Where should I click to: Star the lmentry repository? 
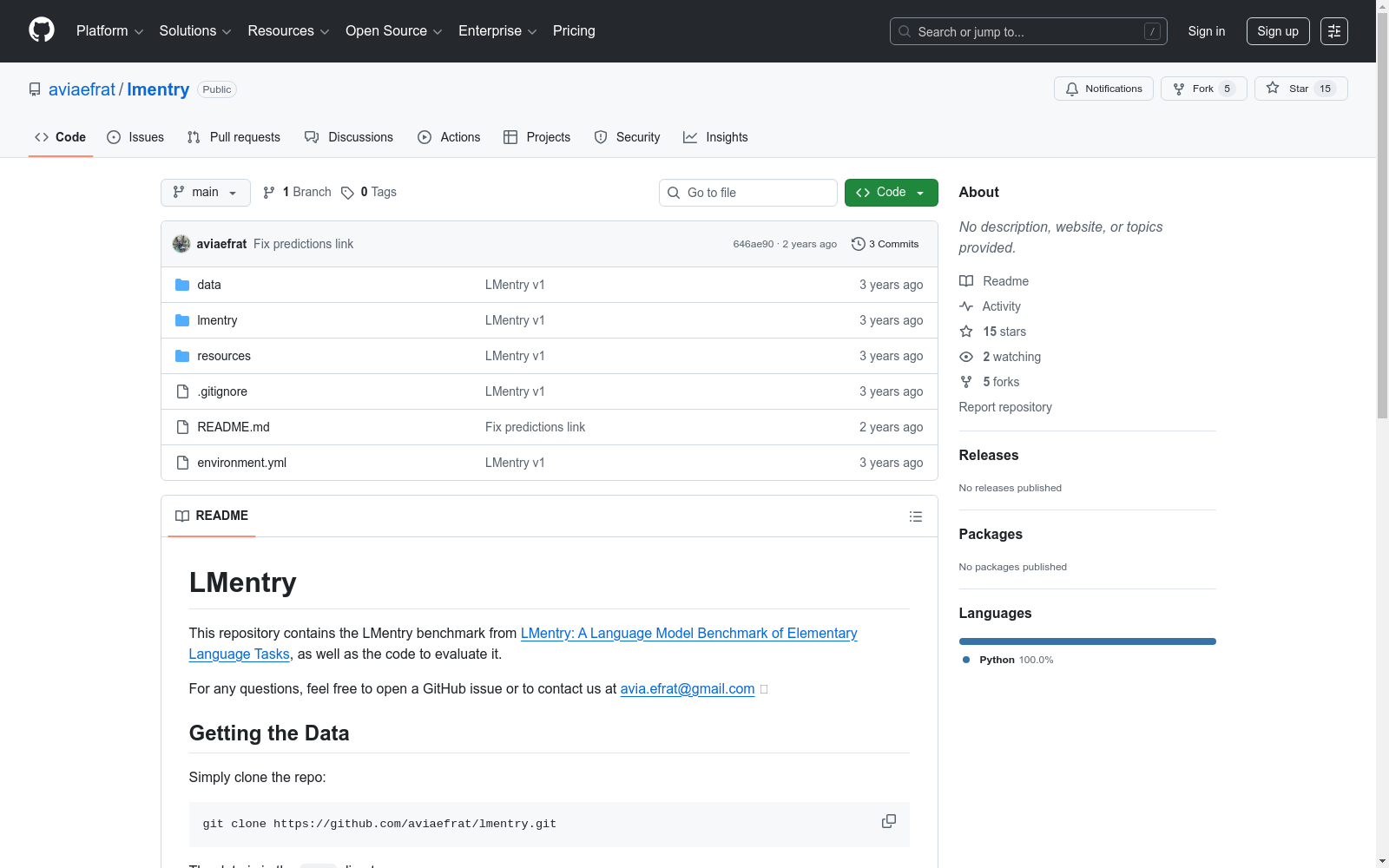(x=1300, y=89)
